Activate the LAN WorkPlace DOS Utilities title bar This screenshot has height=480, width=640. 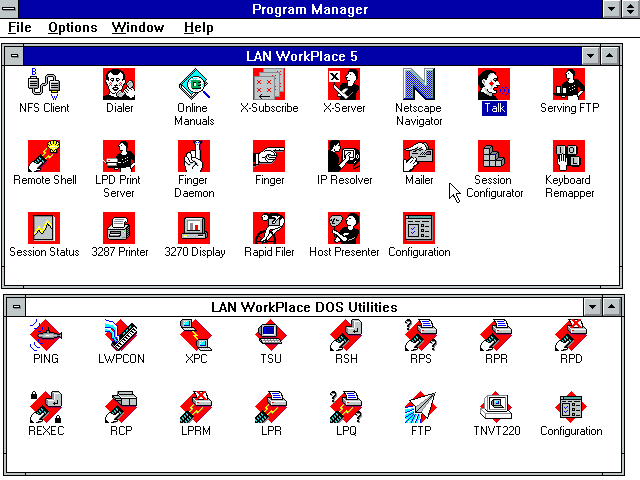click(x=304, y=307)
